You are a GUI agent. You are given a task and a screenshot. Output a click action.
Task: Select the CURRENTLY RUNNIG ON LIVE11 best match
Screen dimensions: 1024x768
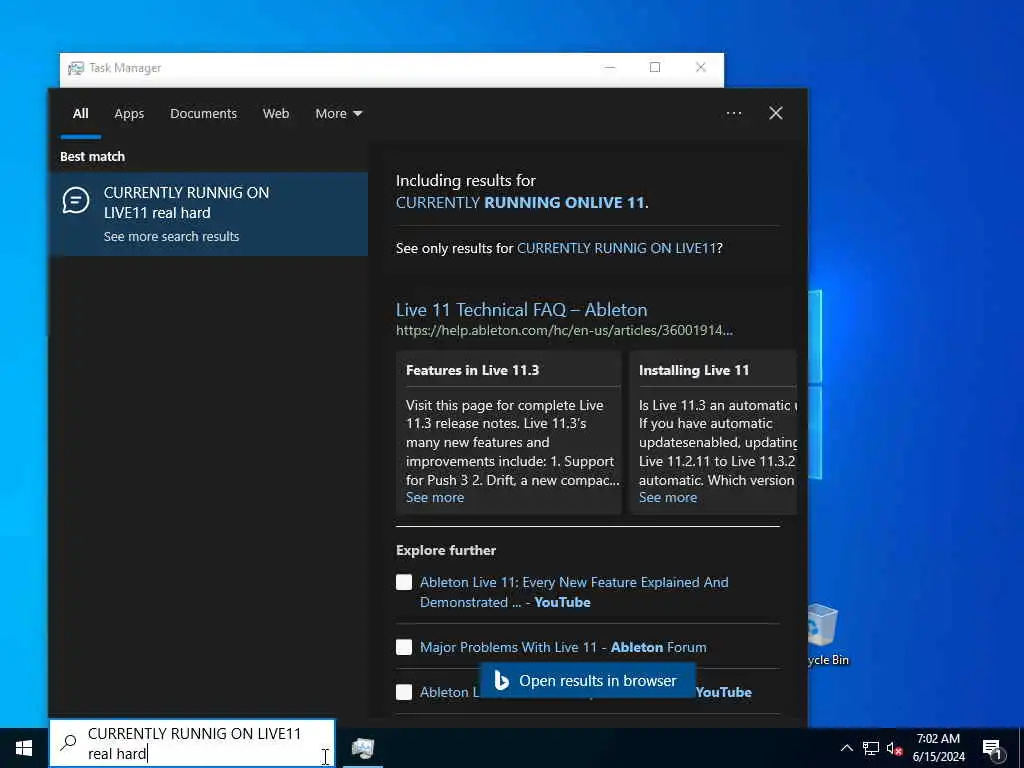(208, 214)
